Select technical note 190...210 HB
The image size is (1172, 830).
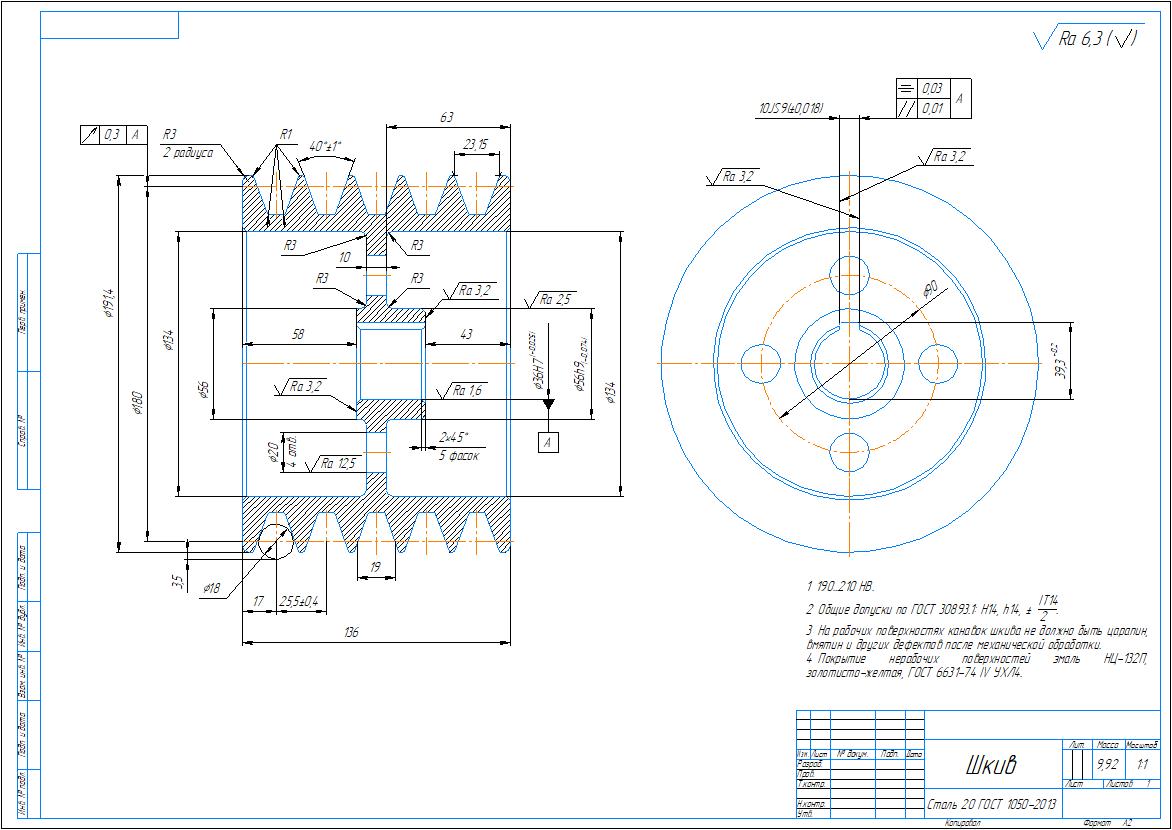coord(840,586)
